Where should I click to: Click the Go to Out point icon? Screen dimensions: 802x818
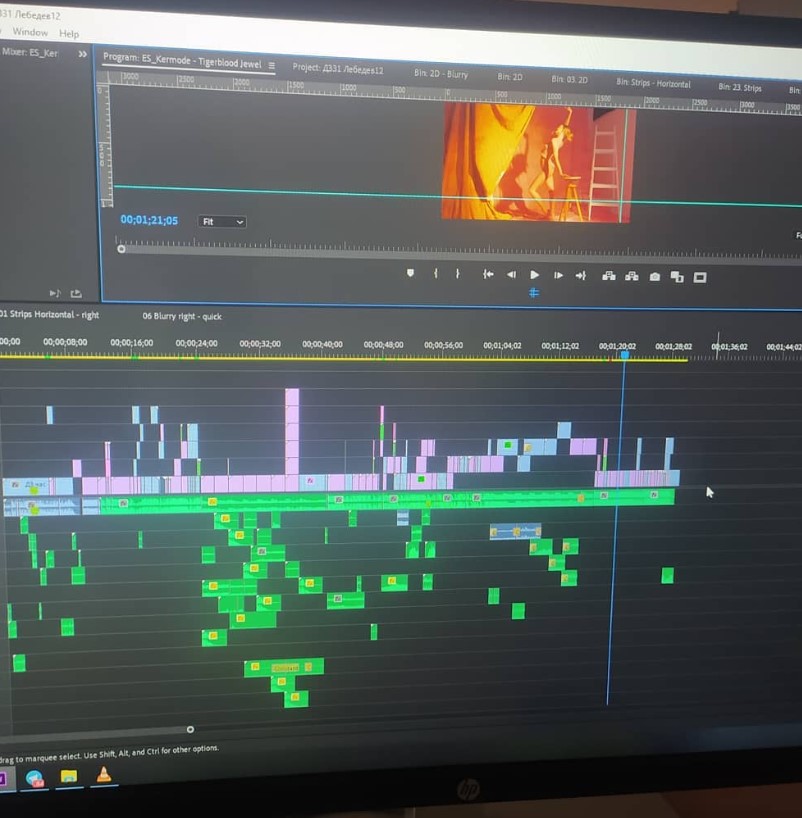click(581, 275)
